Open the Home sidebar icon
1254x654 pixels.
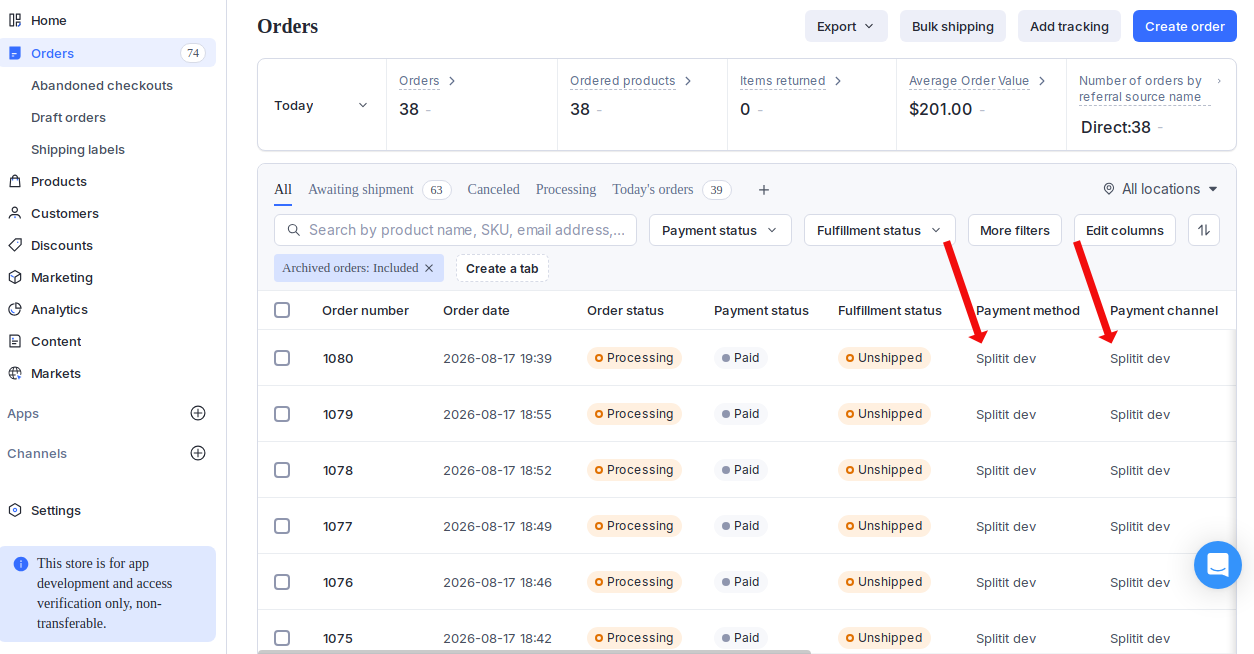tap(15, 20)
